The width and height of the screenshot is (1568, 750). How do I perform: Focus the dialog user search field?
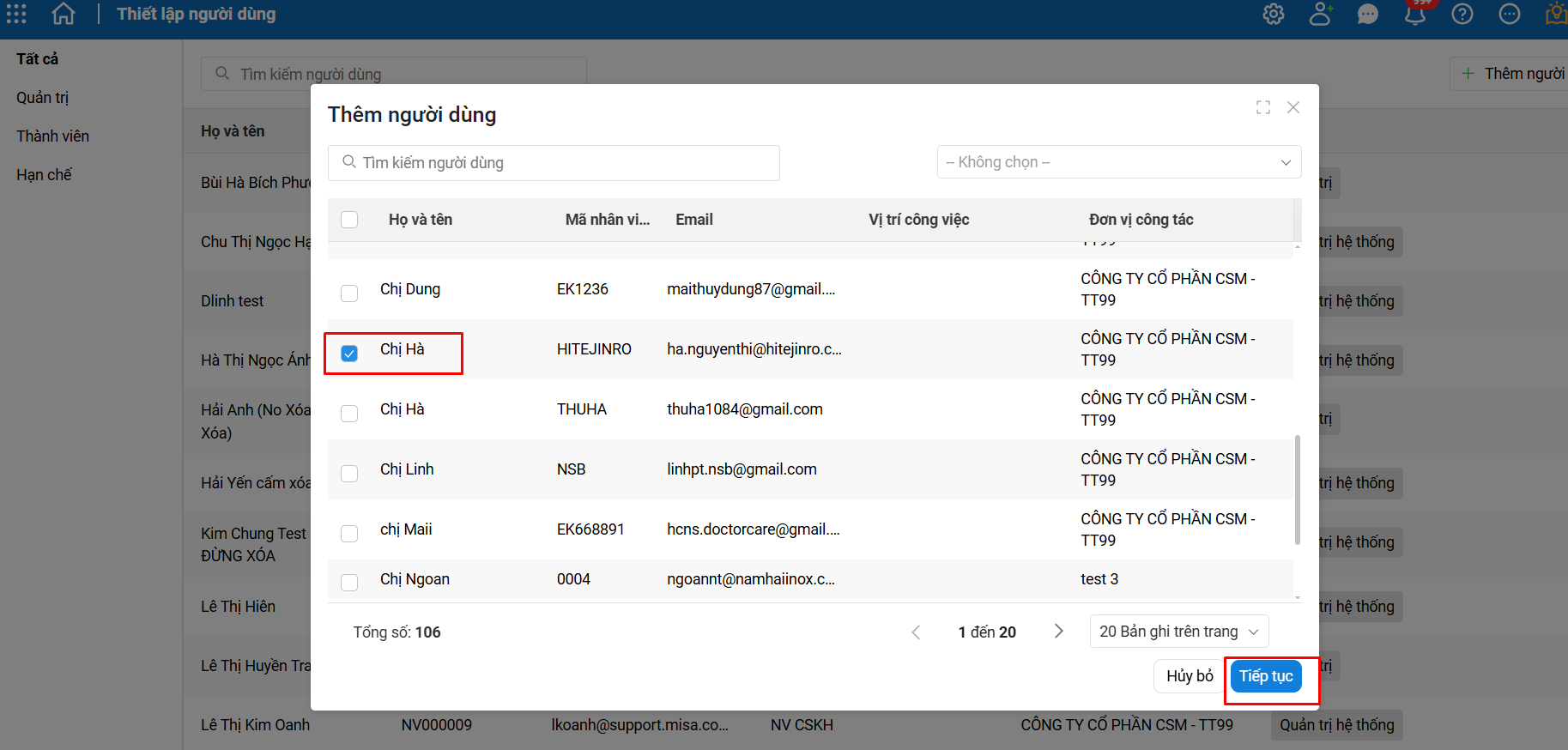pos(554,163)
